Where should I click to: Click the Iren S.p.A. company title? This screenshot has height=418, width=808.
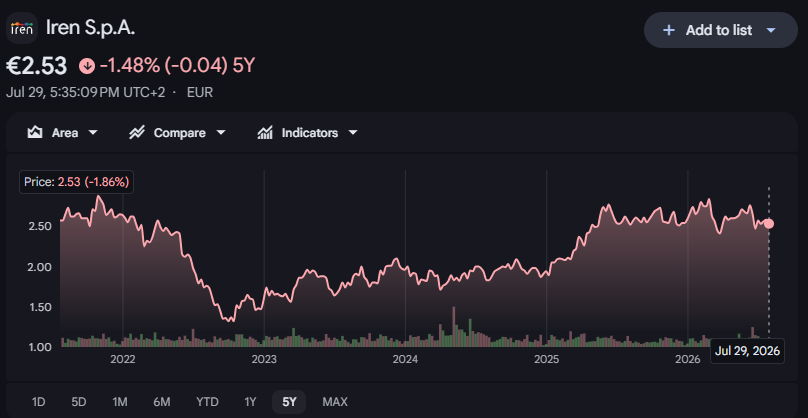coord(91,27)
